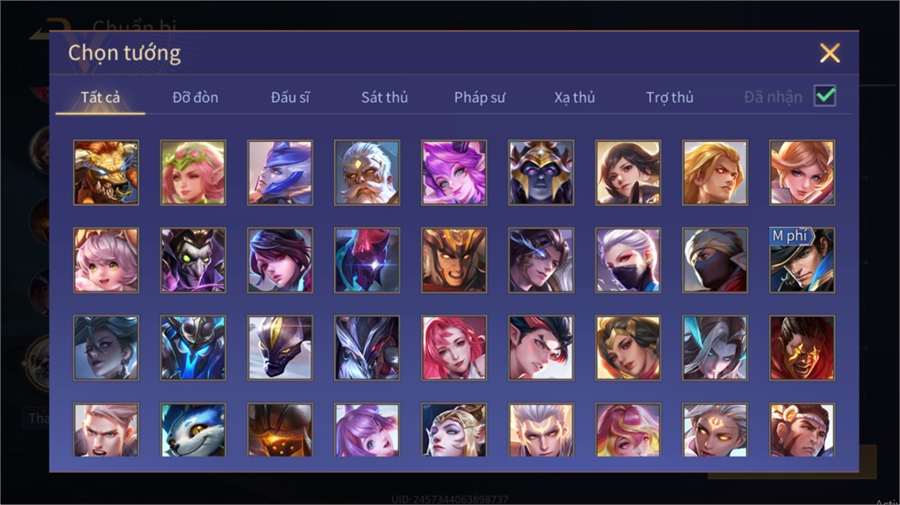Open the 'Sát thủ' hero filter tab
This screenshot has width=900, height=505.
tap(385, 98)
